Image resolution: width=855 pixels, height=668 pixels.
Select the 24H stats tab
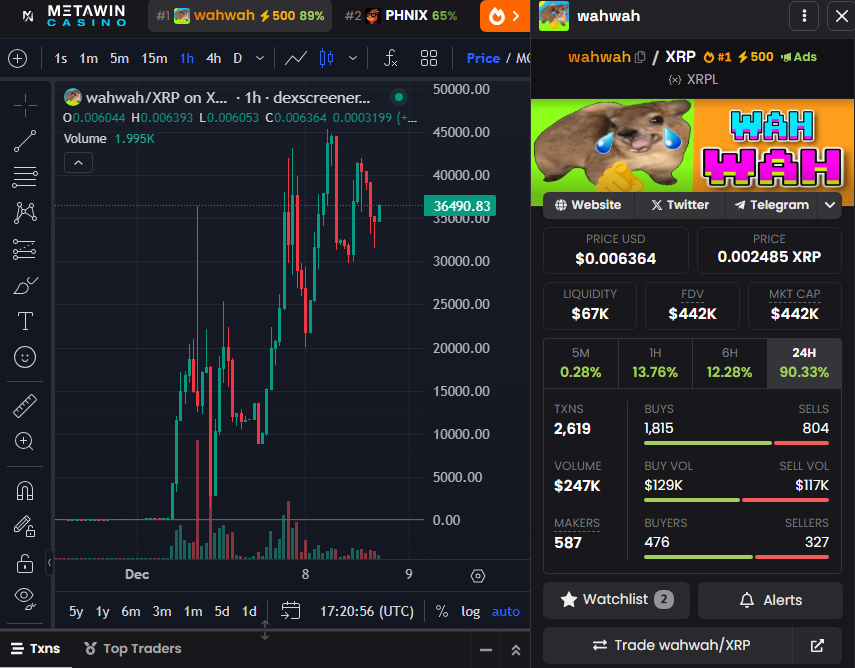pos(804,363)
